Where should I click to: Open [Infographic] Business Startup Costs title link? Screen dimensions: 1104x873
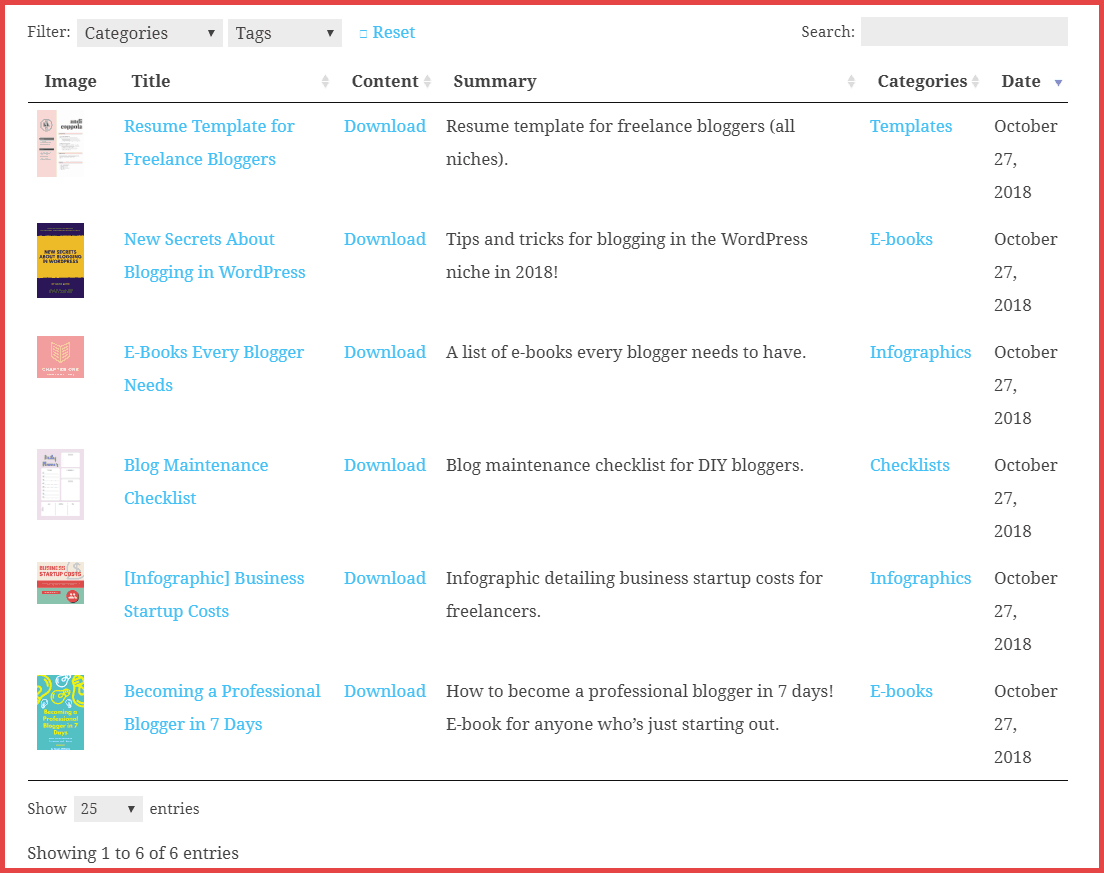214,595
